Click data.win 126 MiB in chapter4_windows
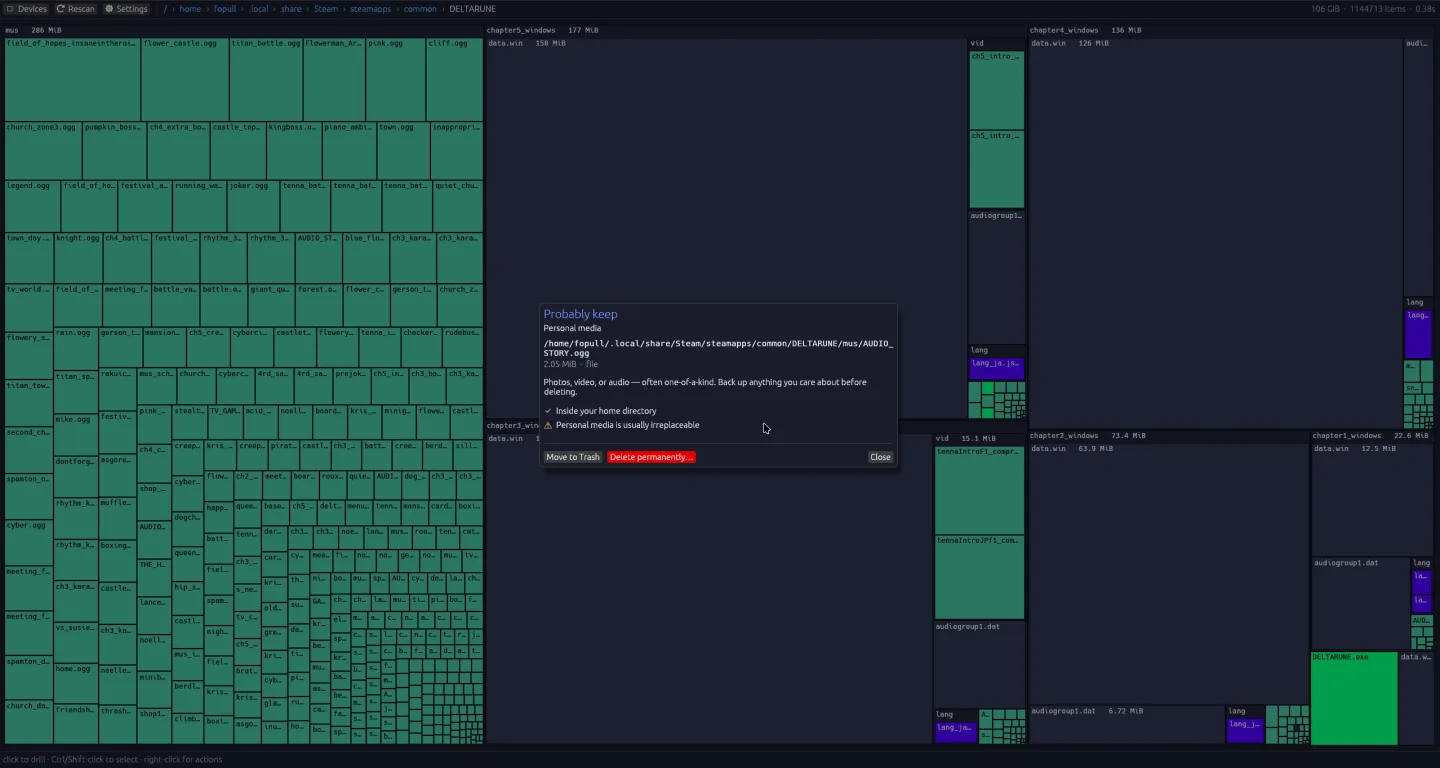The width and height of the screenshot is (1440, 768). click(1216, 233)
